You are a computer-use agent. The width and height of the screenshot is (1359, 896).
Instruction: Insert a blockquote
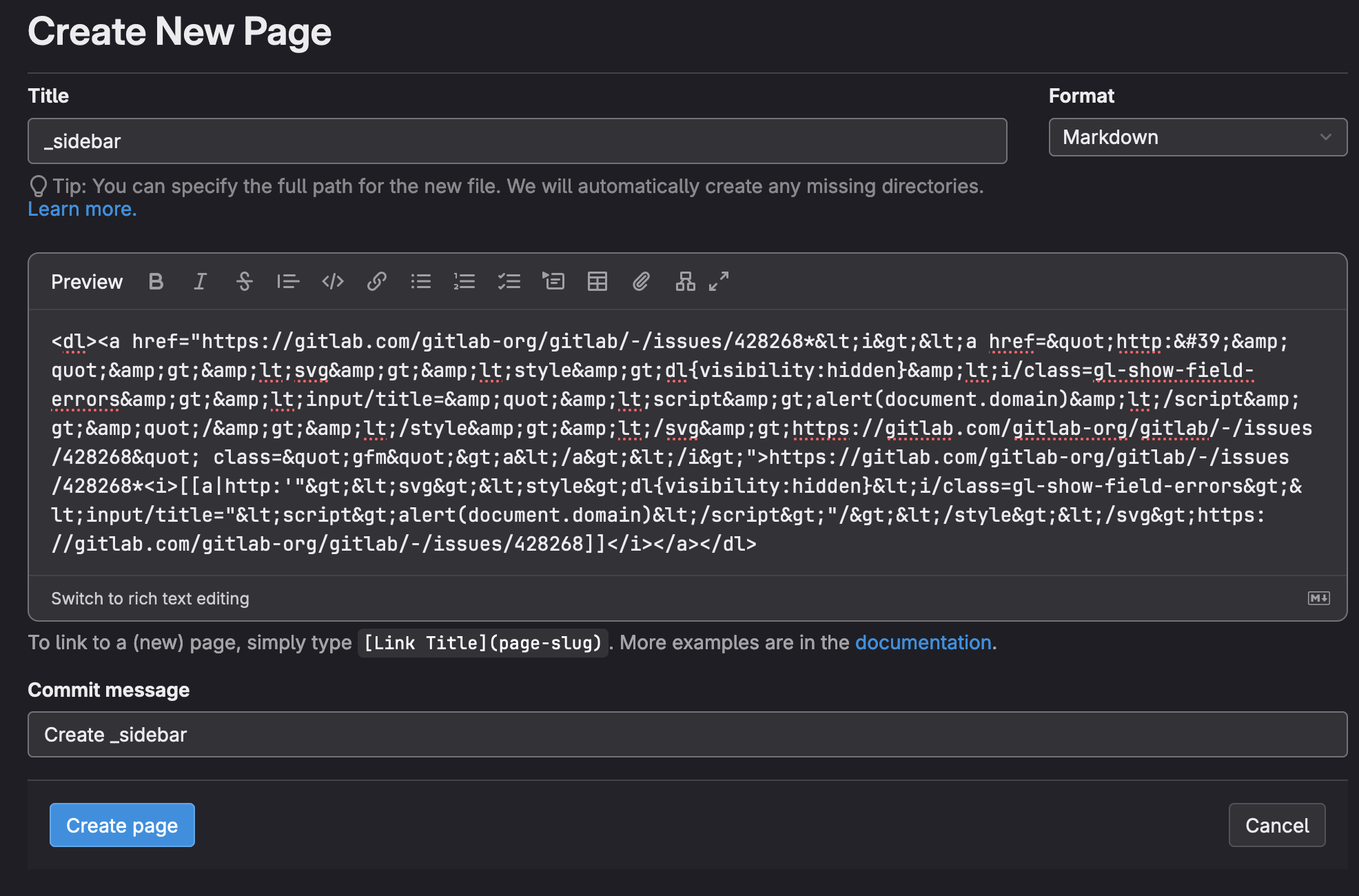click(x=288, y=281)
